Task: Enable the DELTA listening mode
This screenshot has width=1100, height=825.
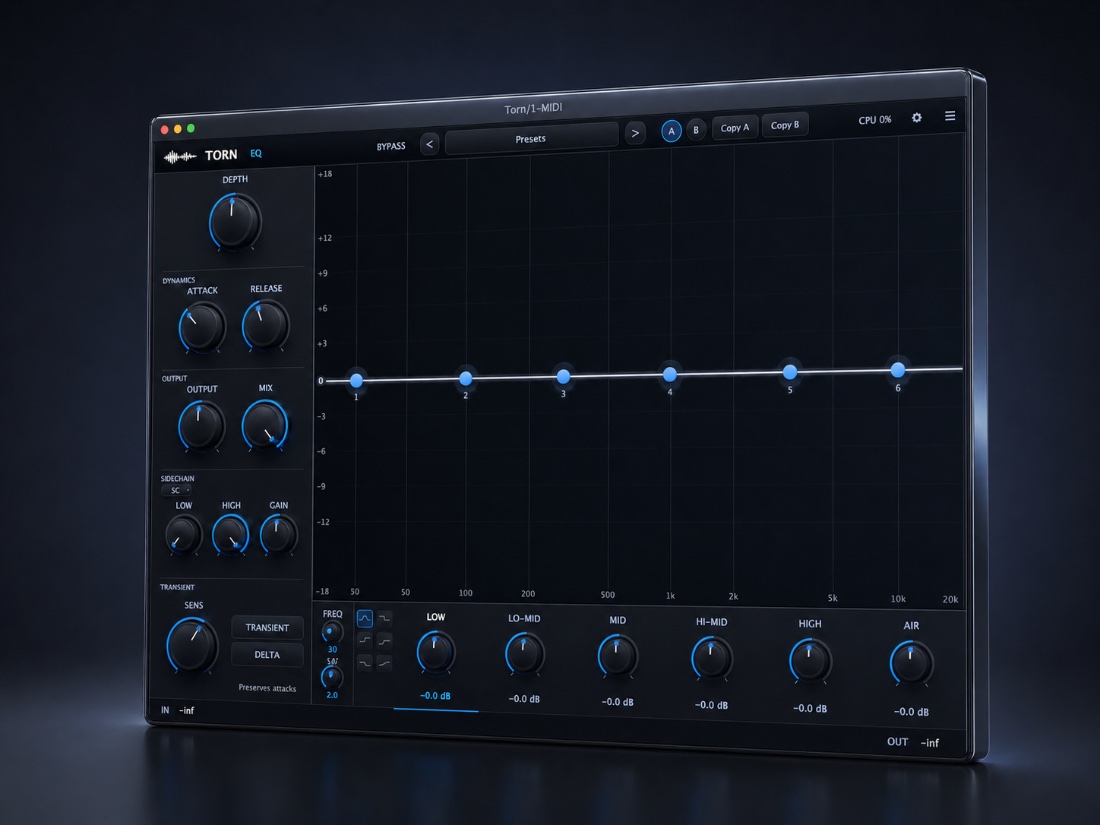Action: coord(267,655)
